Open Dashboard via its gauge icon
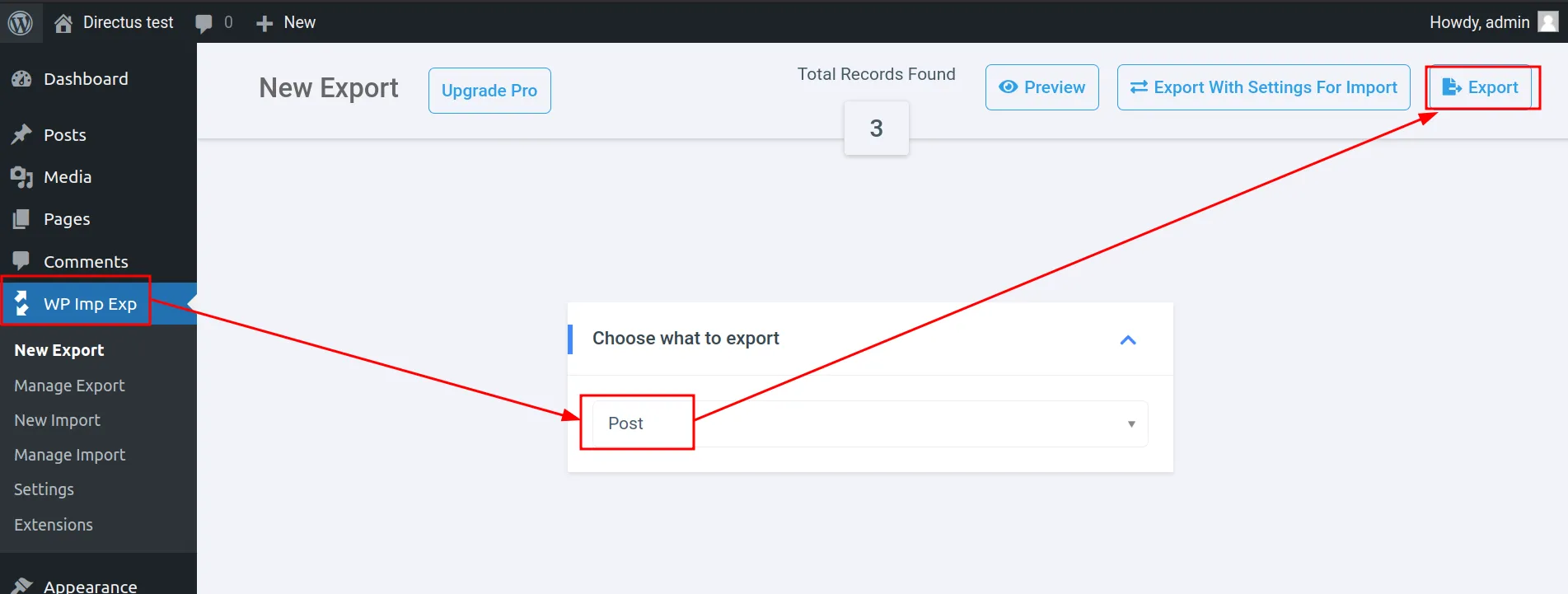1568x594 pixels. tap(23, 78)
